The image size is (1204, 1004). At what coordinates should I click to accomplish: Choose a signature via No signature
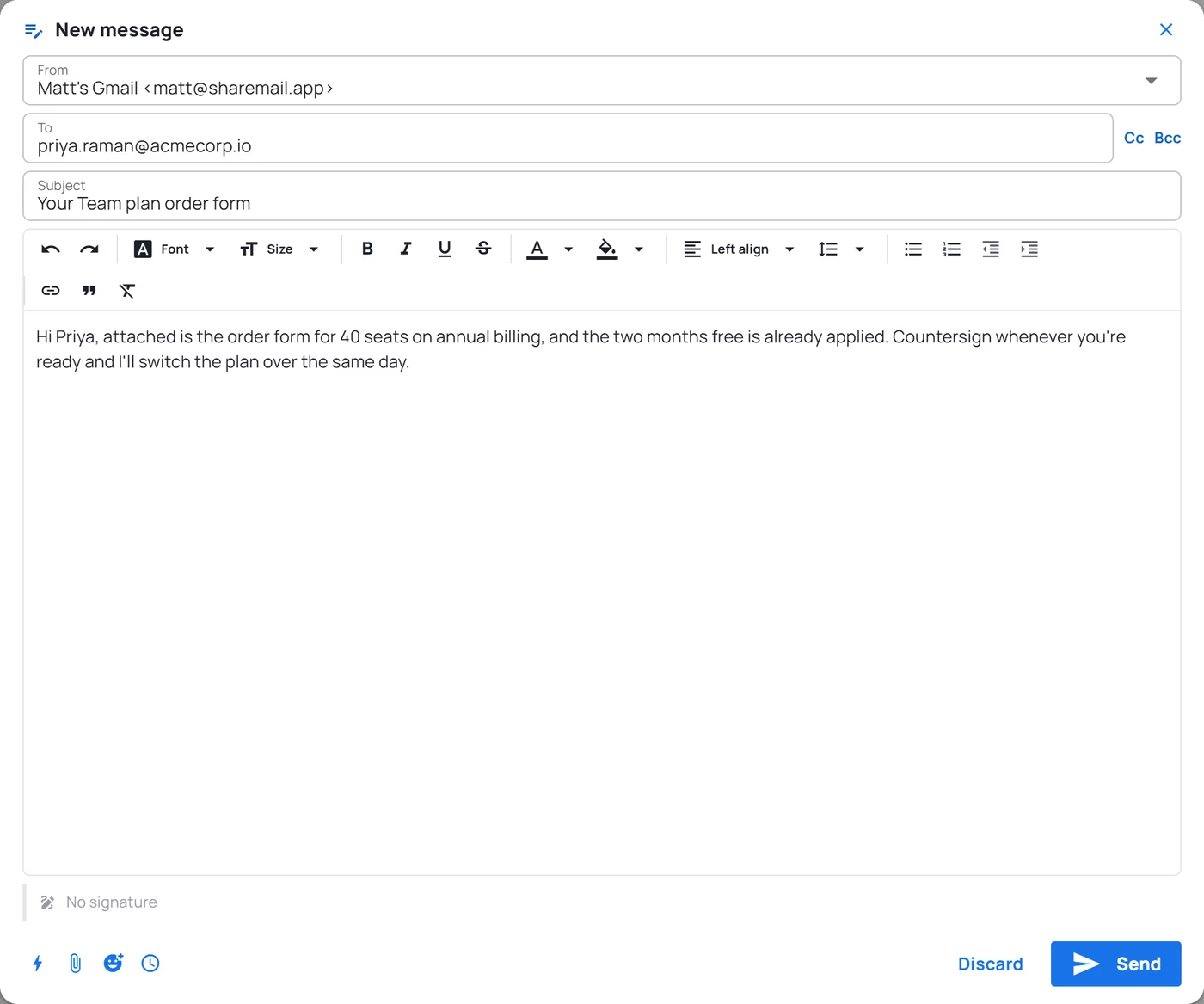112,902
